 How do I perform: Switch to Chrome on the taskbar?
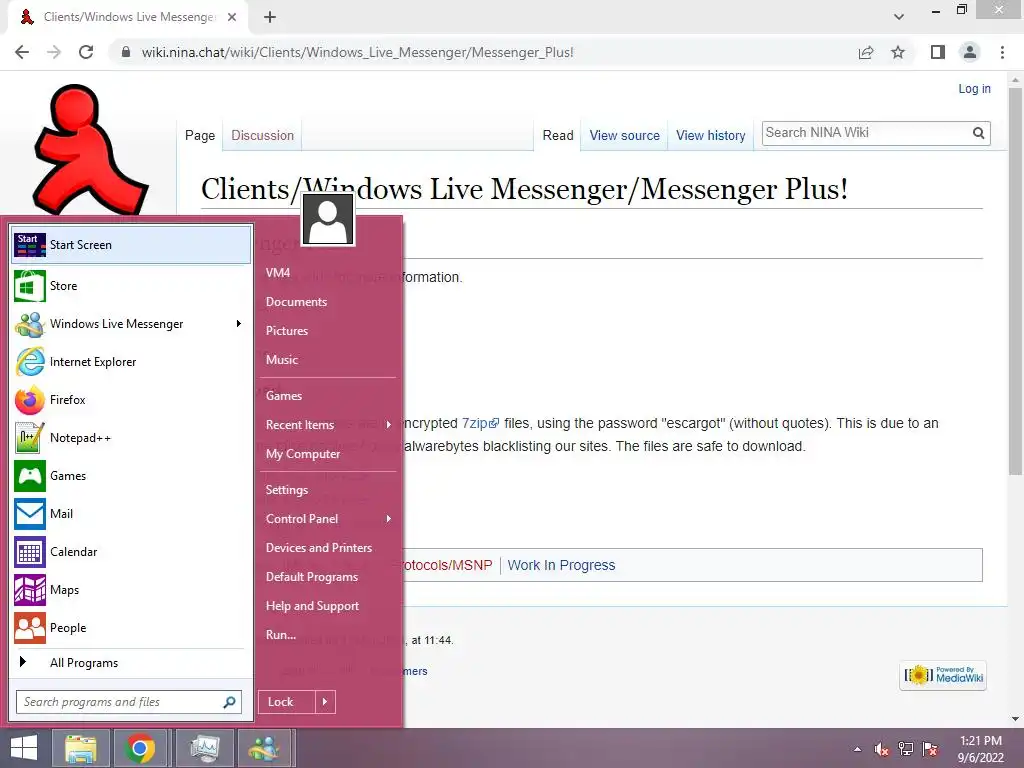[x=140, y=748]
